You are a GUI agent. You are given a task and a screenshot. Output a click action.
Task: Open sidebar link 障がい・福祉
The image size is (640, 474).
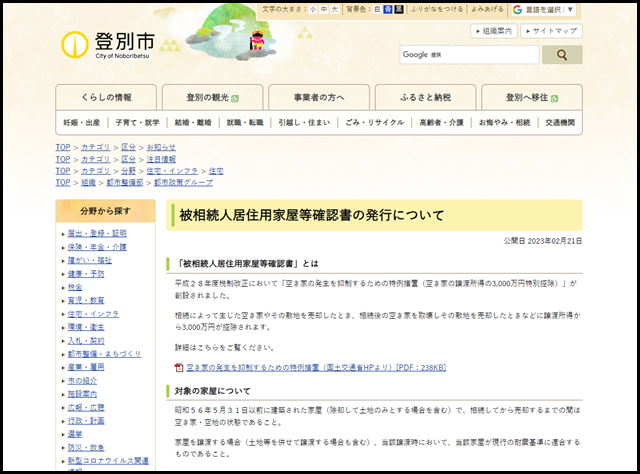[89, 260]
